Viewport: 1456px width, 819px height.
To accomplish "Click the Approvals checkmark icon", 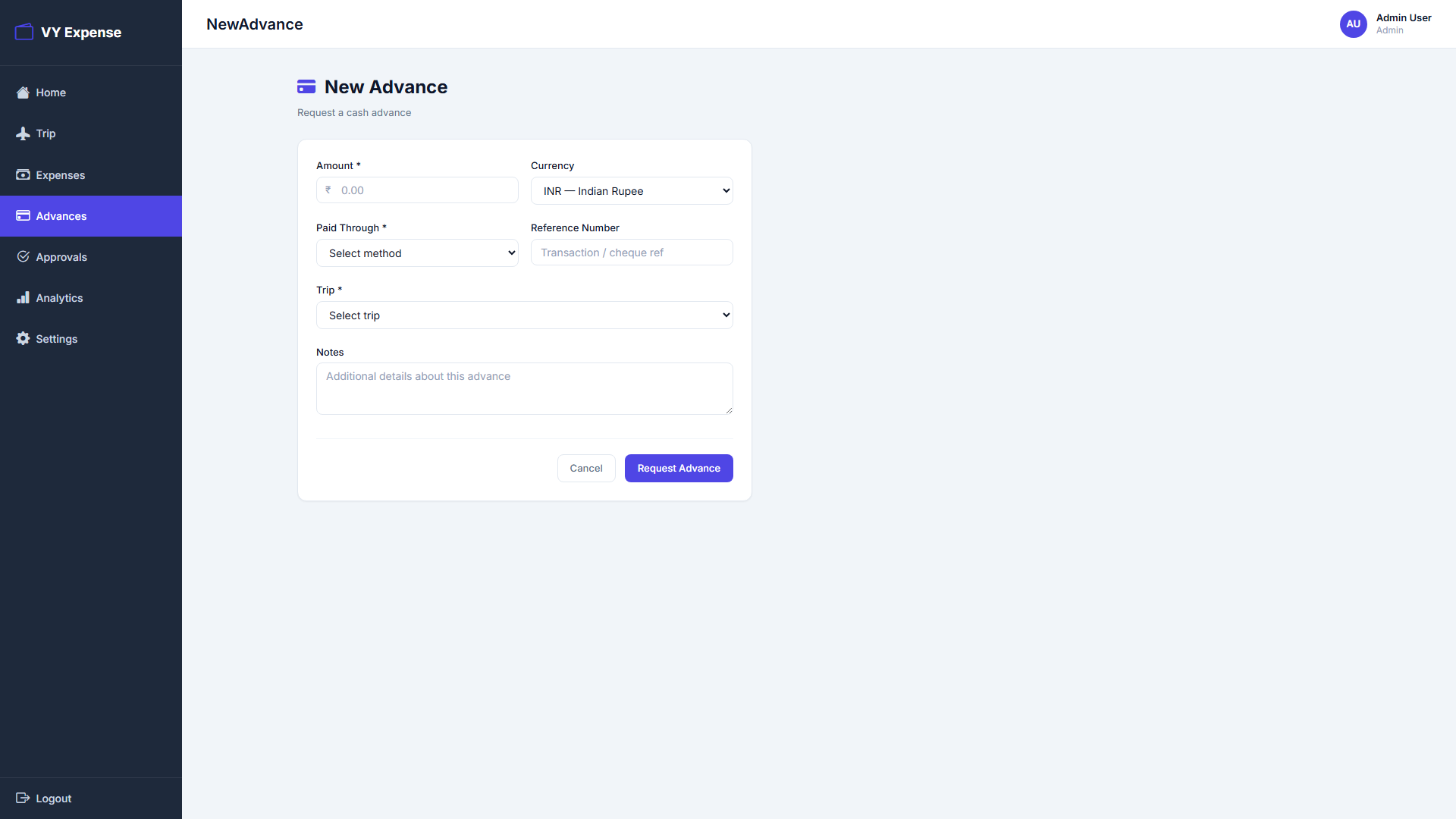I will (23, 256).
